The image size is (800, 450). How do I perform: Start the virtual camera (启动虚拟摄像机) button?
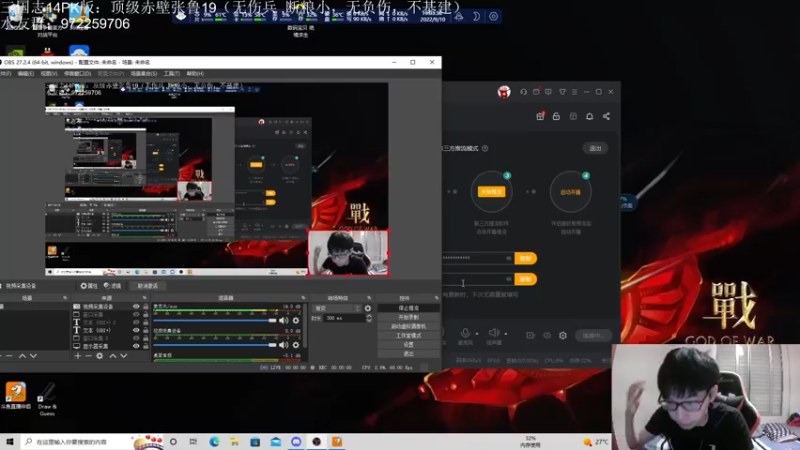tap(408, 327)
